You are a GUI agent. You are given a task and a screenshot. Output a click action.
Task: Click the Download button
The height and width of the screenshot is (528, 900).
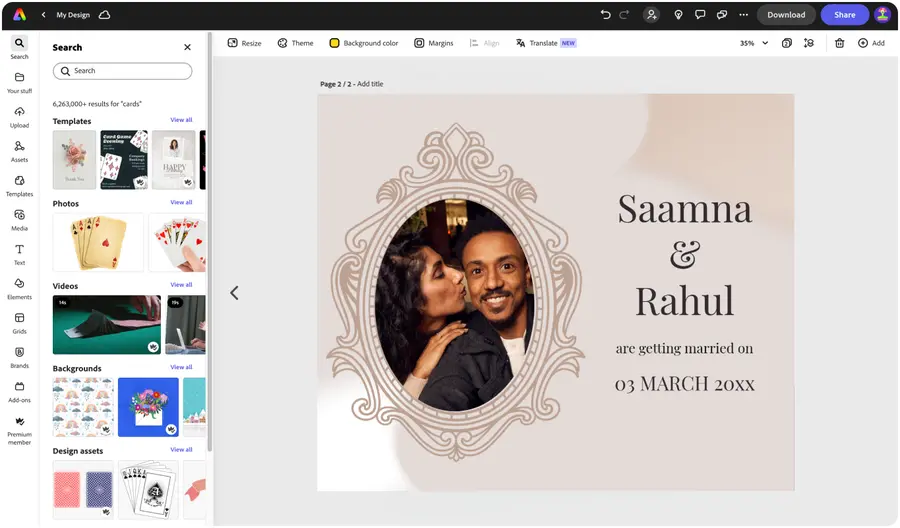[x=786, y=15]
